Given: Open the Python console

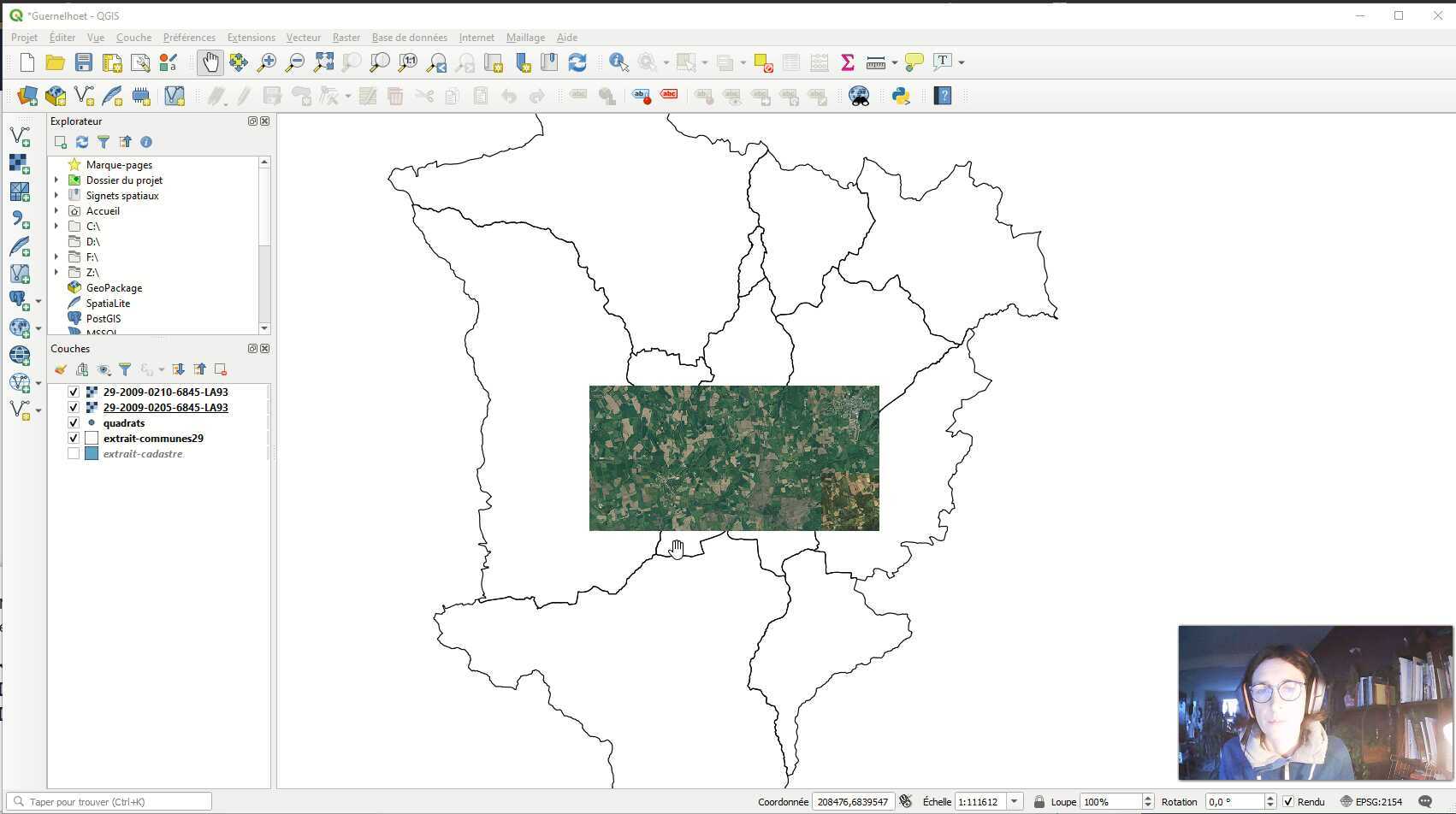Looking at the screenshot, I should (901, 96).
